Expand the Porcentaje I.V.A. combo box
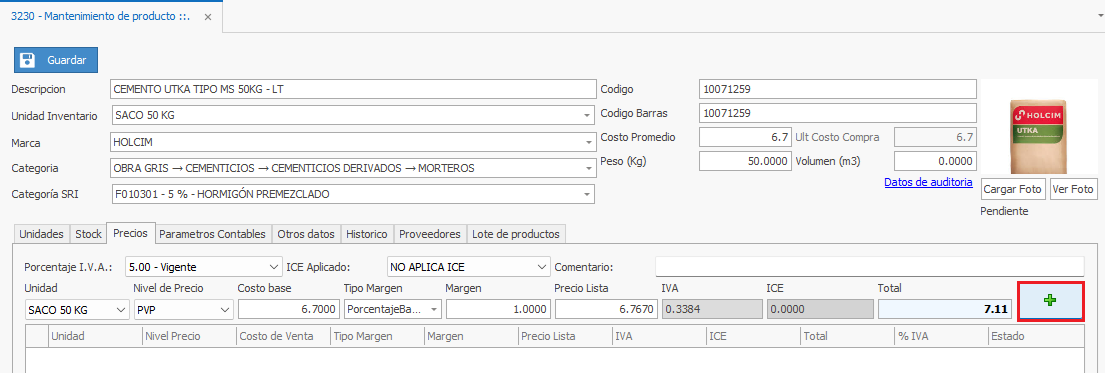The width and height of the screenshot is (1105, 373). (204, 267)
